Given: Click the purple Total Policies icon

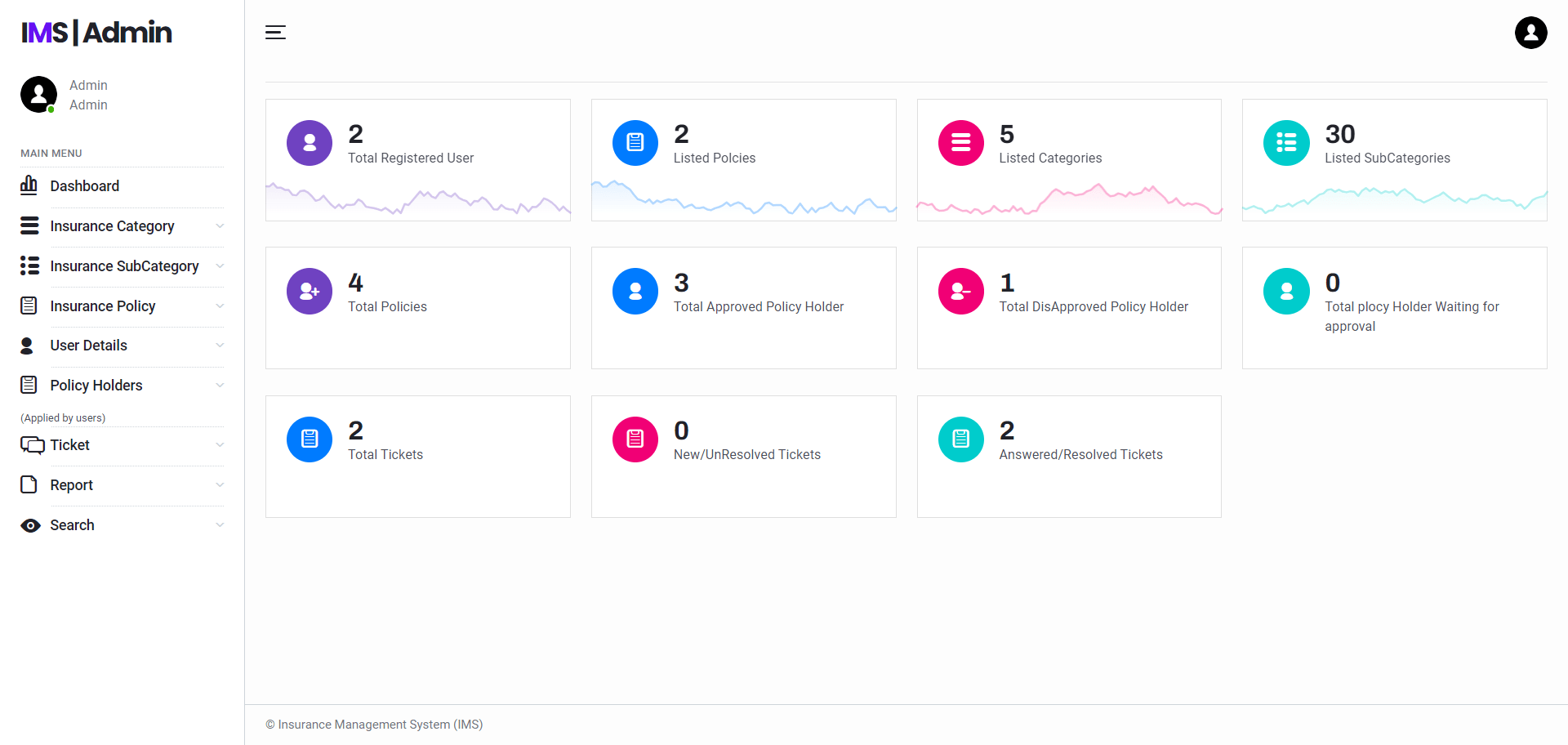Looking at the screenshot, I should coord(310,291).
